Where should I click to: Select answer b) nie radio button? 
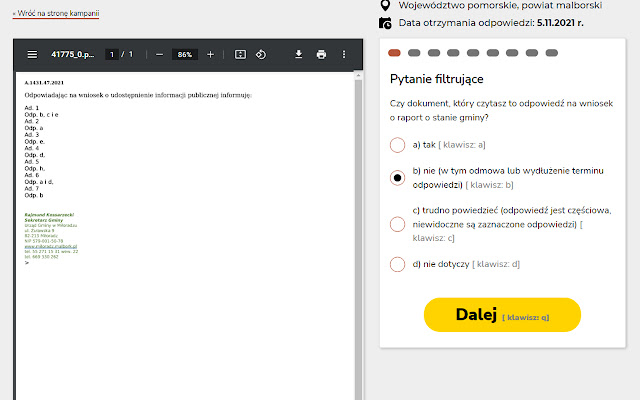pyautogui.click(x=397, y=178)
